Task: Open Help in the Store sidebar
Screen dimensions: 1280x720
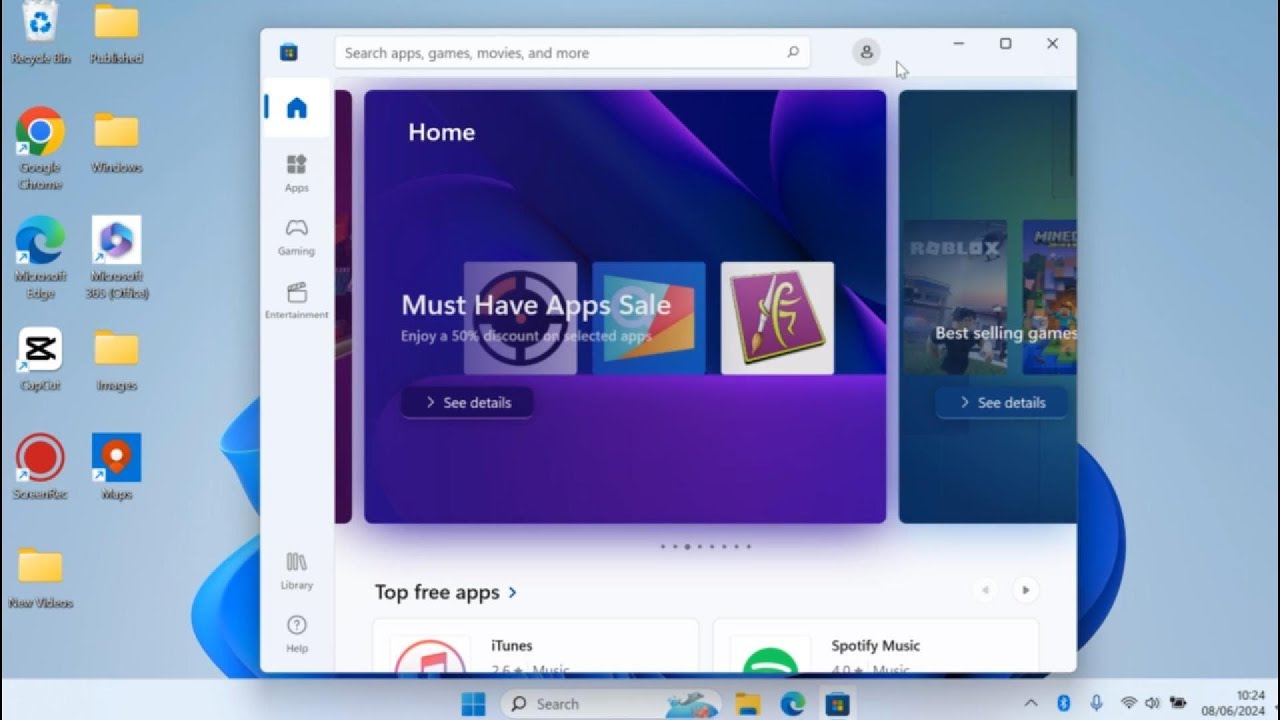Action: [x=296, y=634]
